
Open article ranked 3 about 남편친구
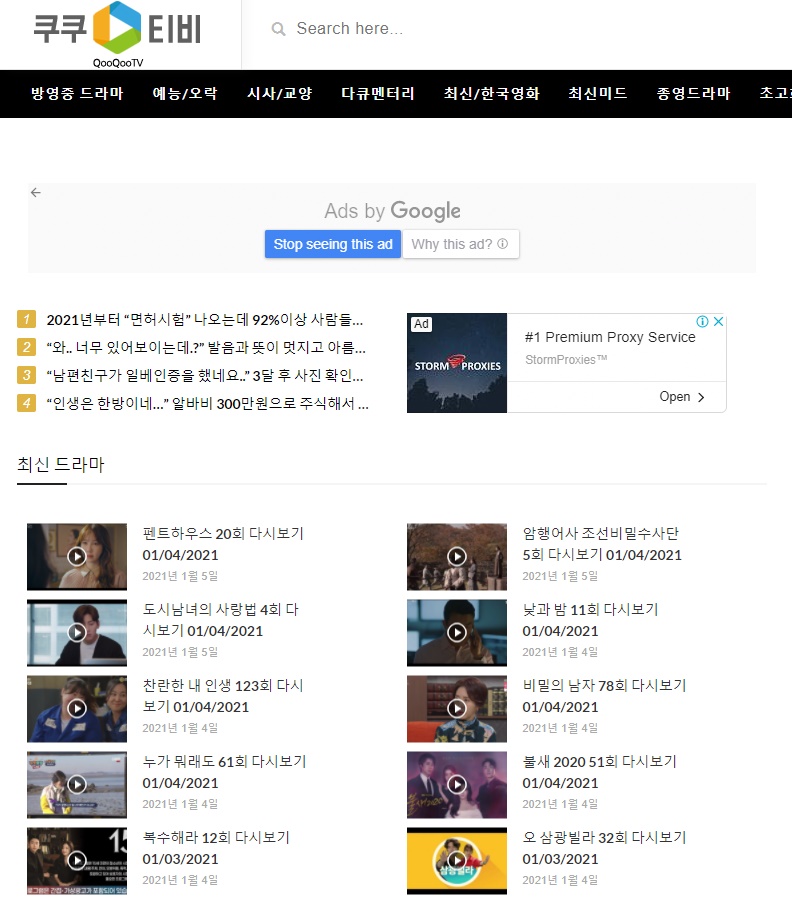(204, 376)
